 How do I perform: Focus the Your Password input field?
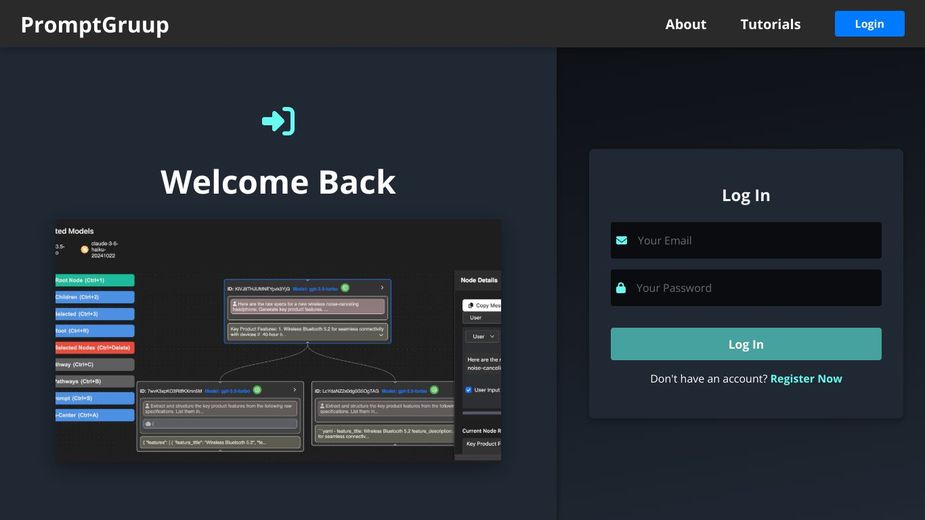(x=755, y=288)
